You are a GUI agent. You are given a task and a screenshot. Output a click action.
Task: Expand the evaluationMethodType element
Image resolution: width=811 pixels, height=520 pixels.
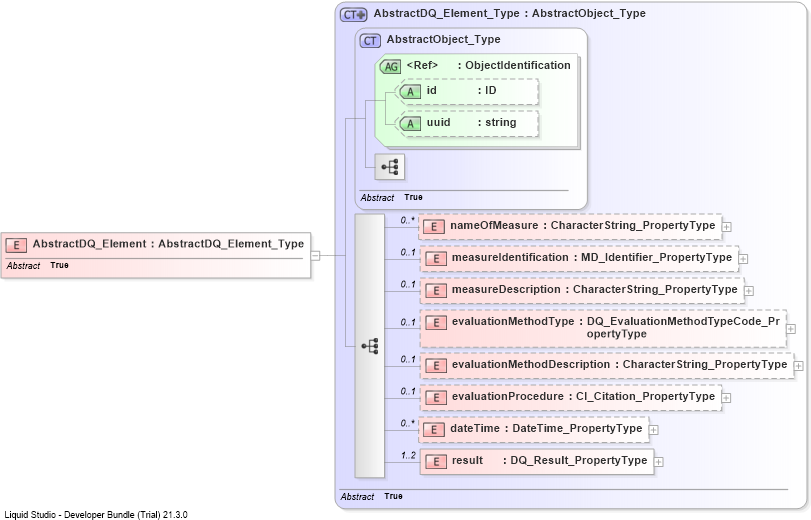tap(791, 329)
